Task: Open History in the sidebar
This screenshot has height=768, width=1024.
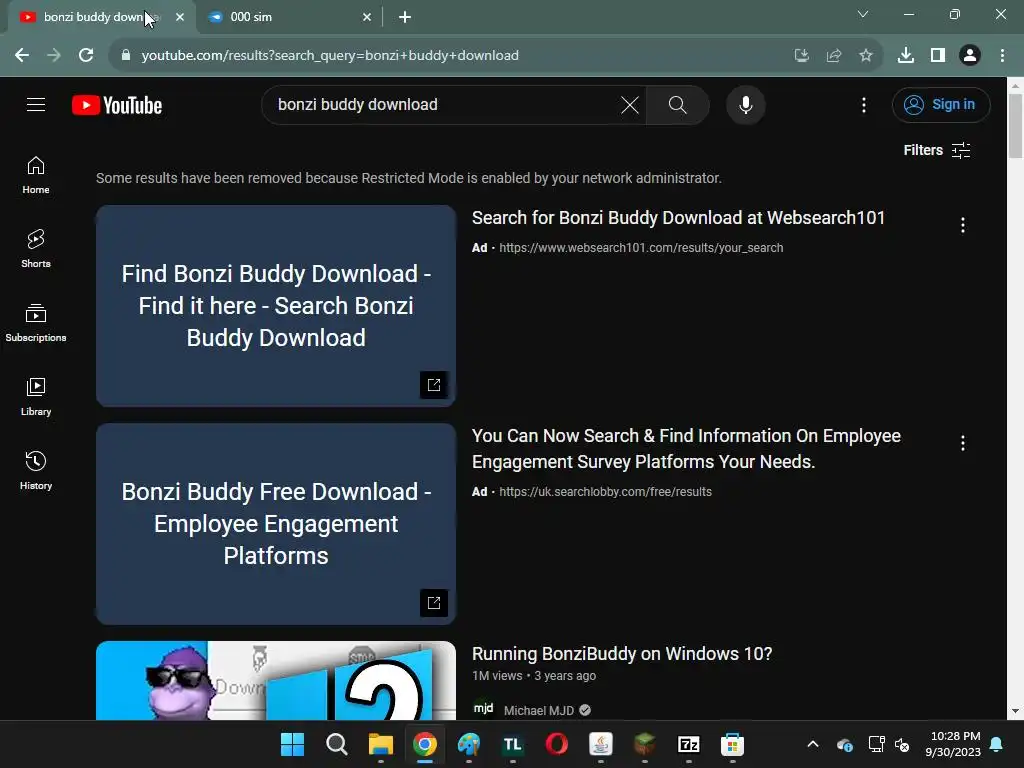Action: tap(36, 471)
